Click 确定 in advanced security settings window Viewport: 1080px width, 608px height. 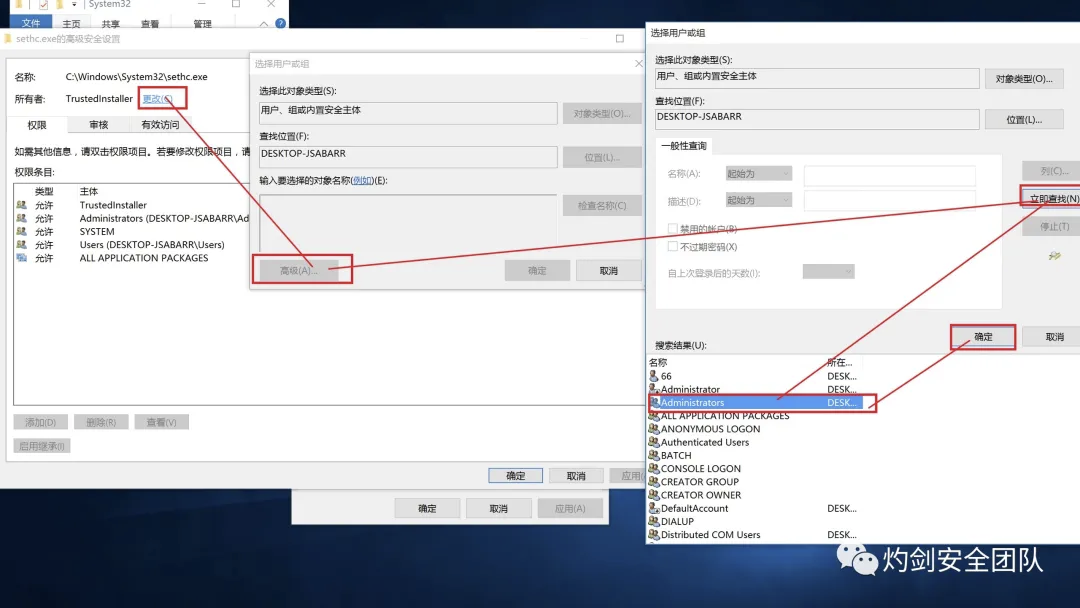coord(515,476)
